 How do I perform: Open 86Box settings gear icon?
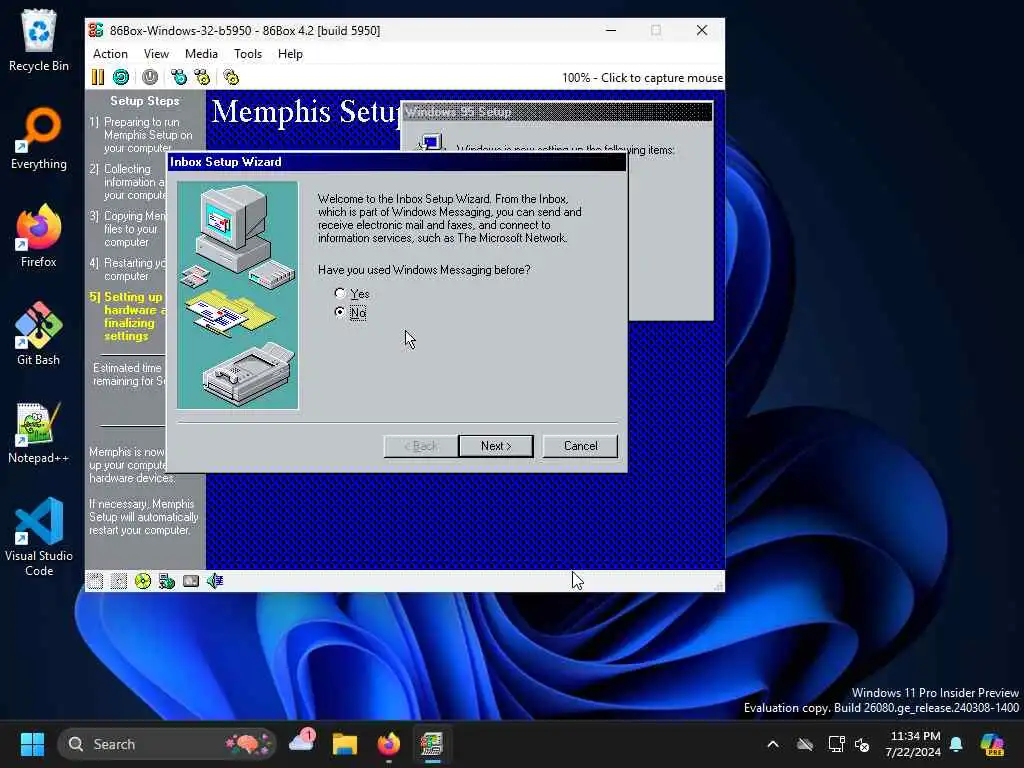tap(231, 77)
